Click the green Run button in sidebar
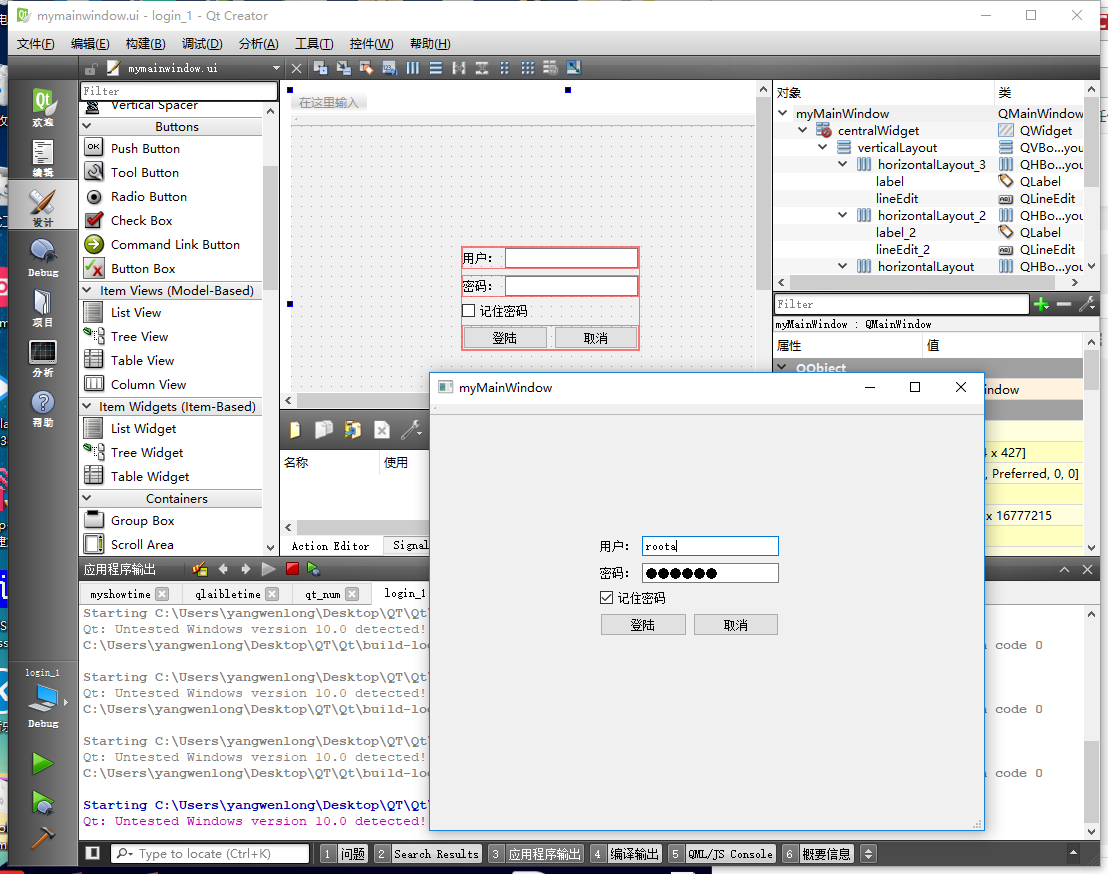Screen dimensions: 1108x874 [42, 764]
